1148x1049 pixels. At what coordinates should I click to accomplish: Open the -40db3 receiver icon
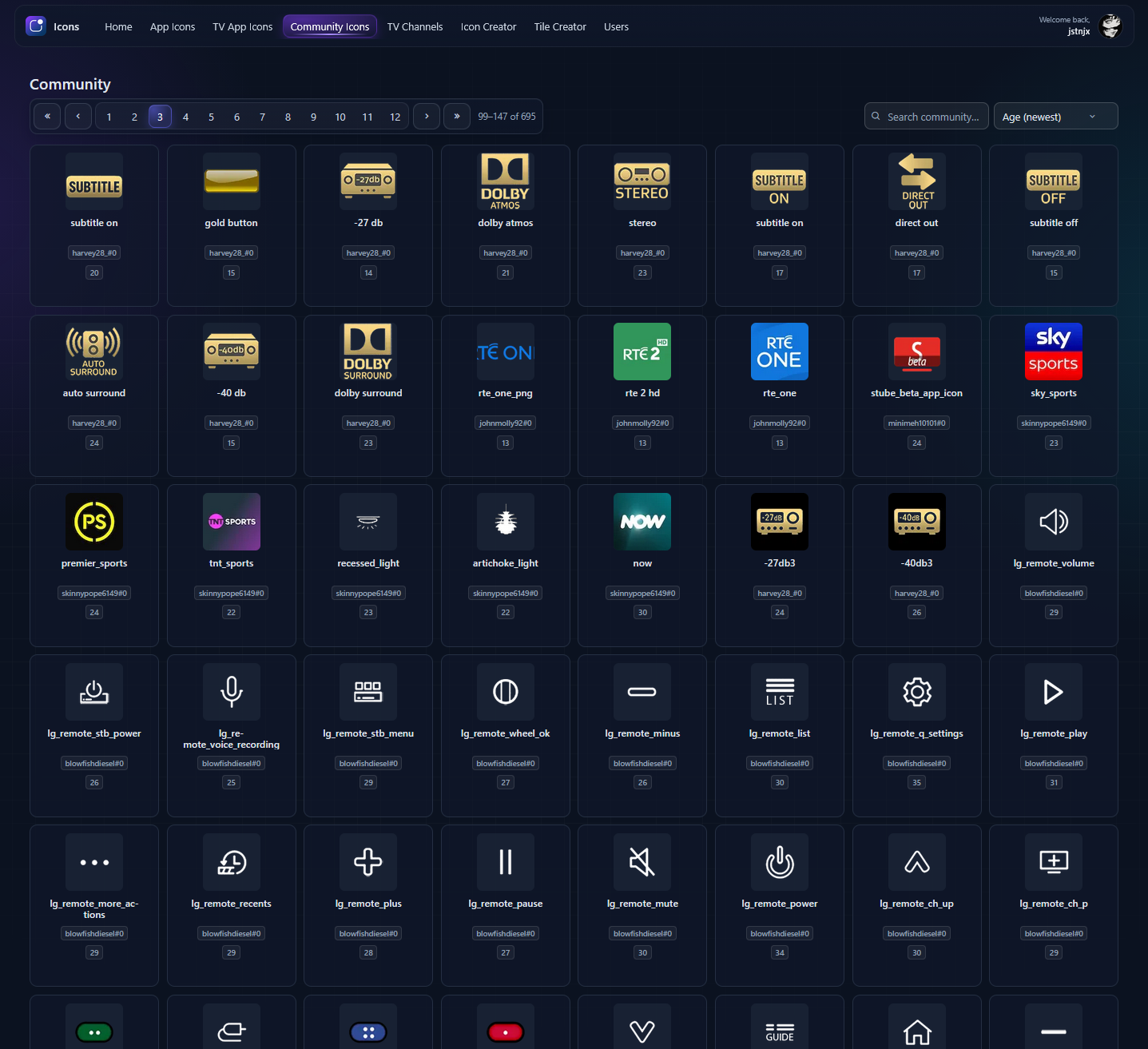917,522
